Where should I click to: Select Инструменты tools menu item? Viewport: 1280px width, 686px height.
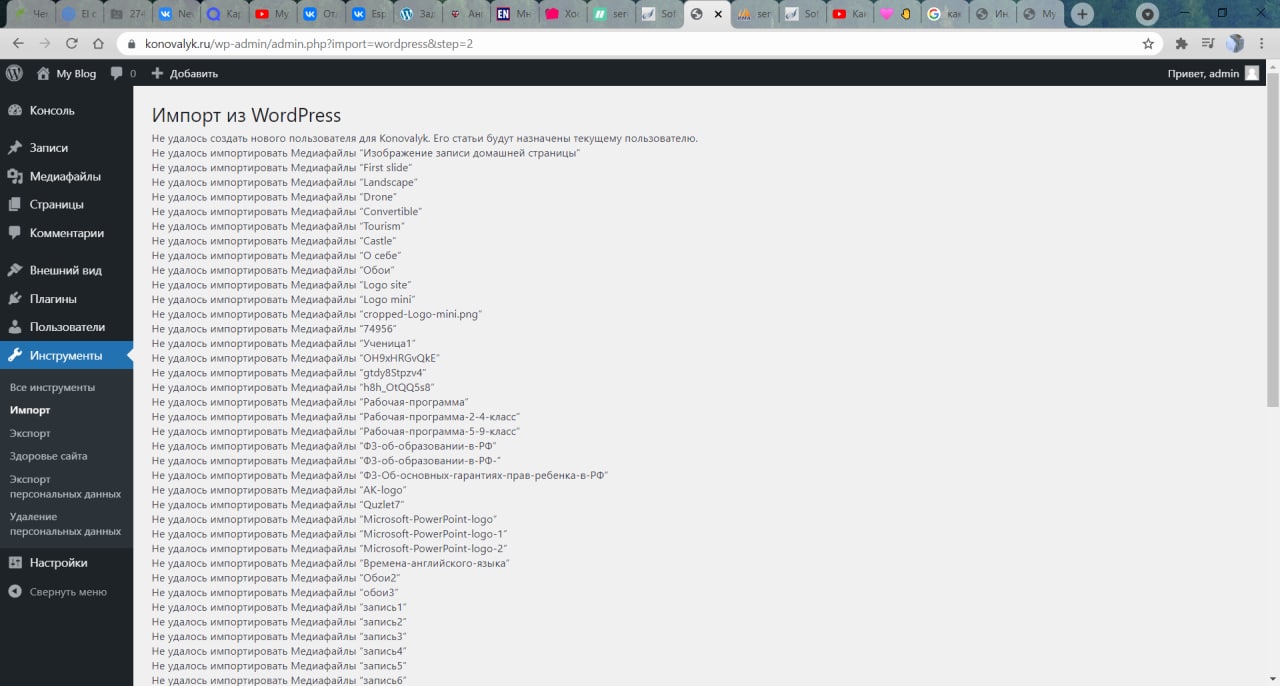66,355
